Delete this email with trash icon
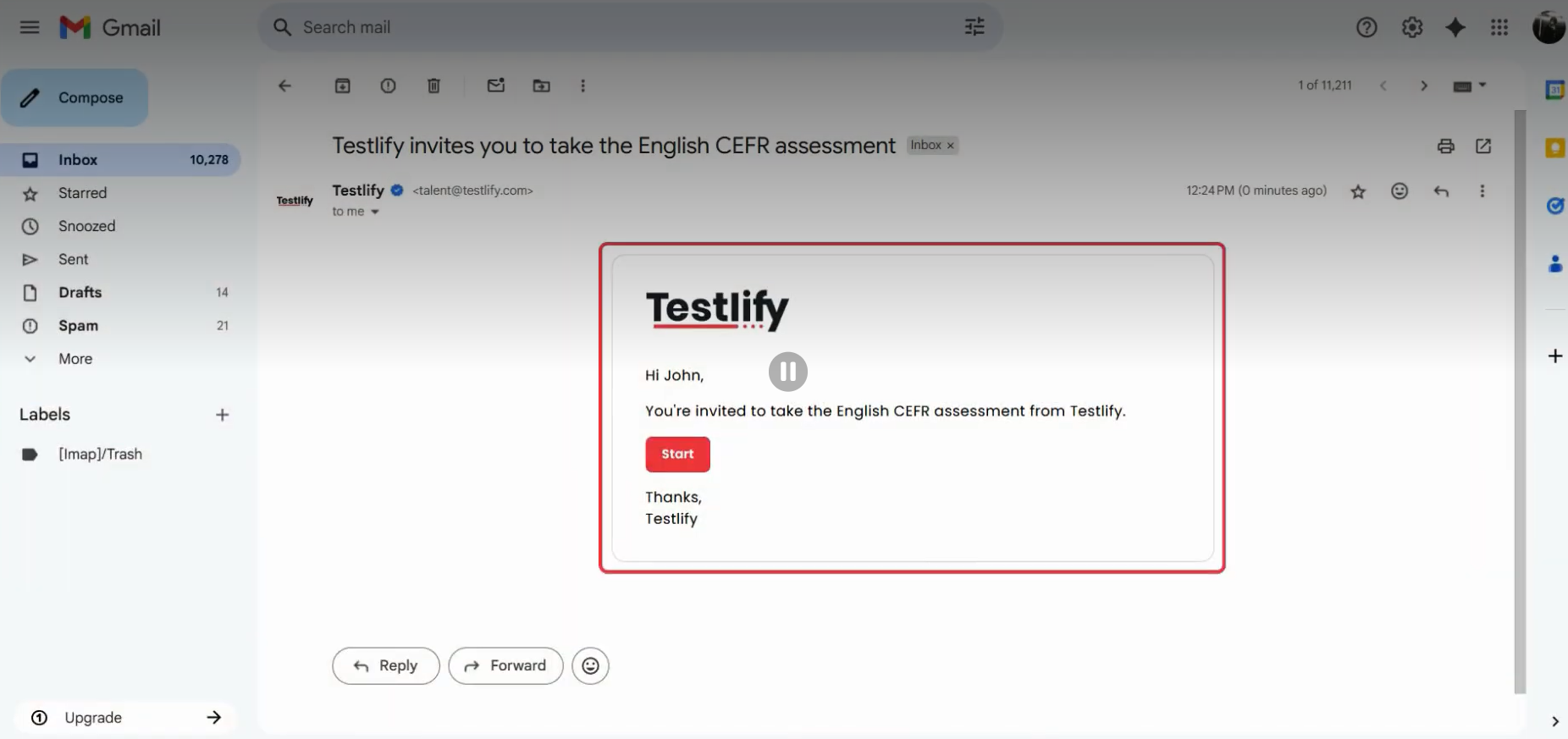 [433, 85]
